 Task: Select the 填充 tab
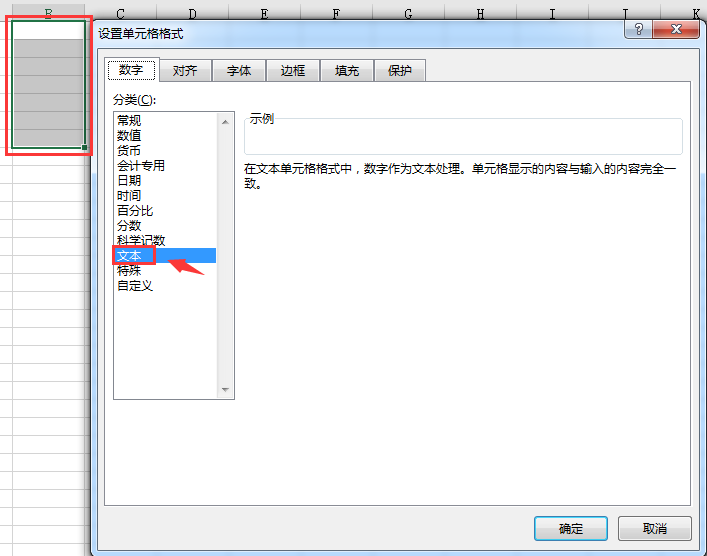pyautogui.click(x=346, y=71)
